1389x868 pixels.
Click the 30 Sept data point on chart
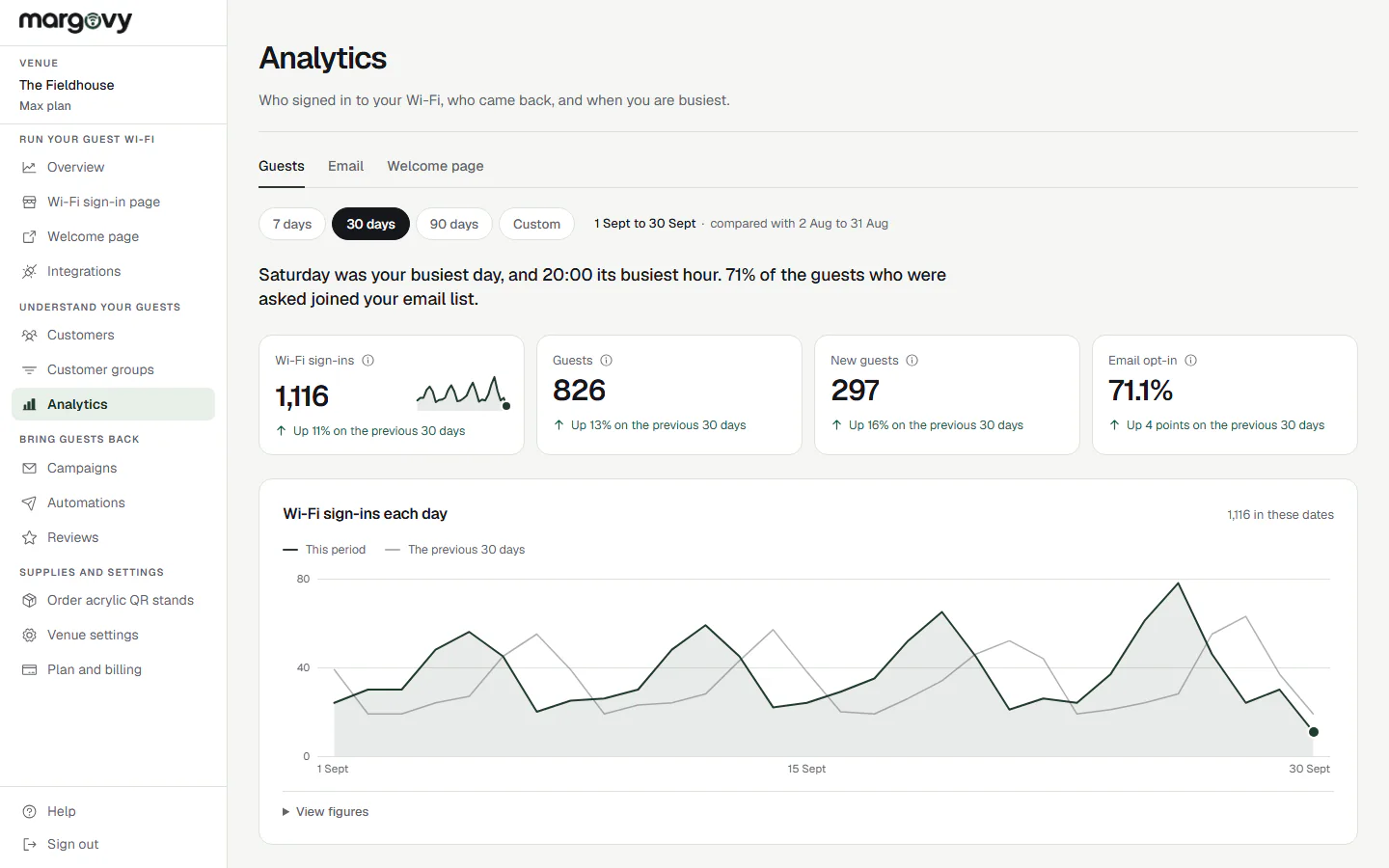(1313, 732)
